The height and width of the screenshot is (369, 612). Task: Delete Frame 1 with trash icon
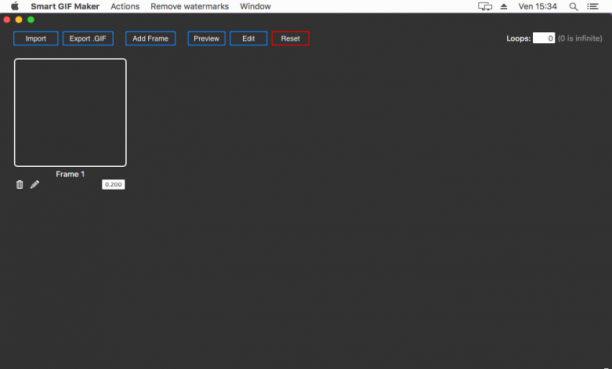click(20, 185)
